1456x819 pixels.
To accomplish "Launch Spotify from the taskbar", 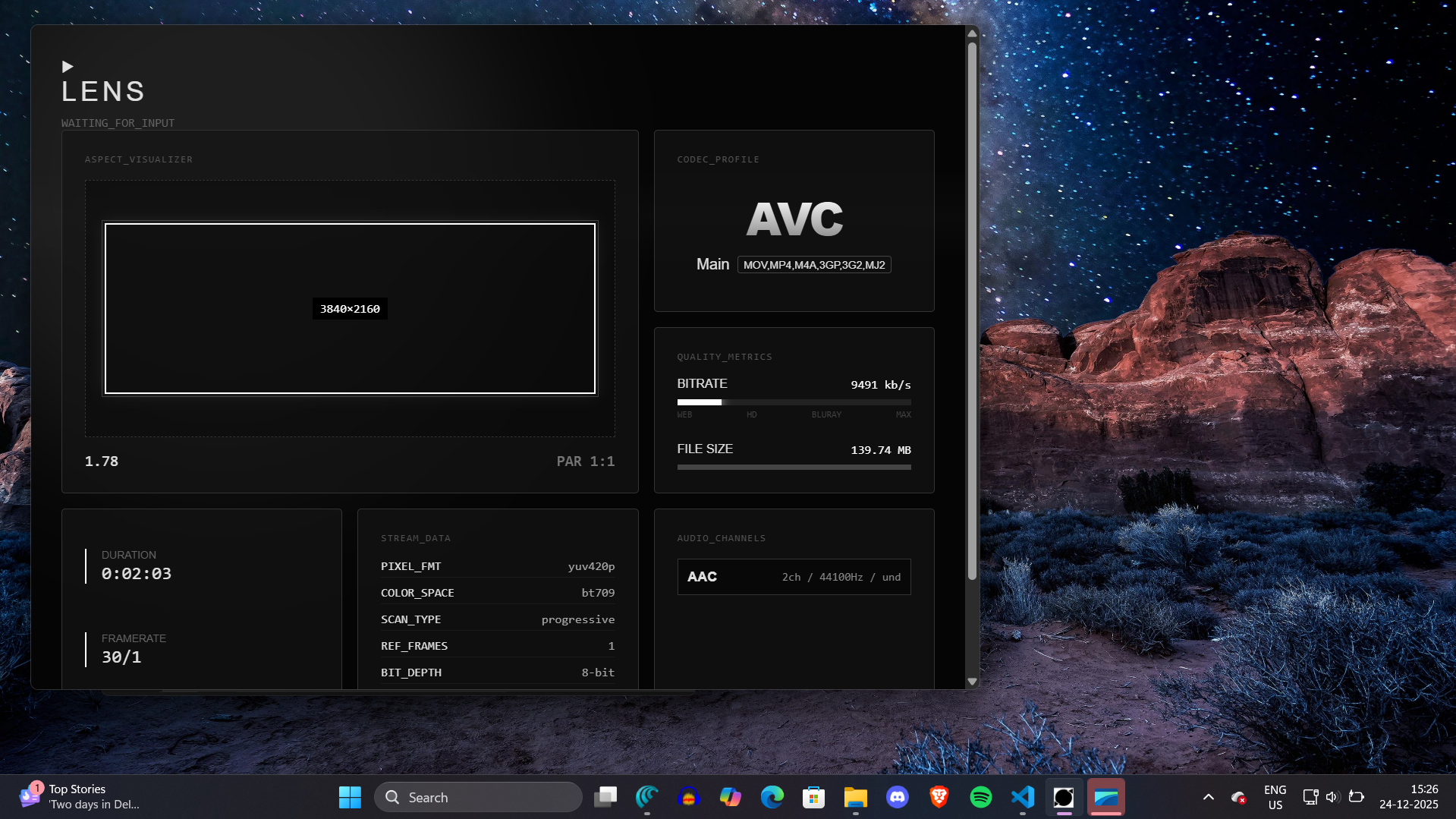I will tap(981, 797).
